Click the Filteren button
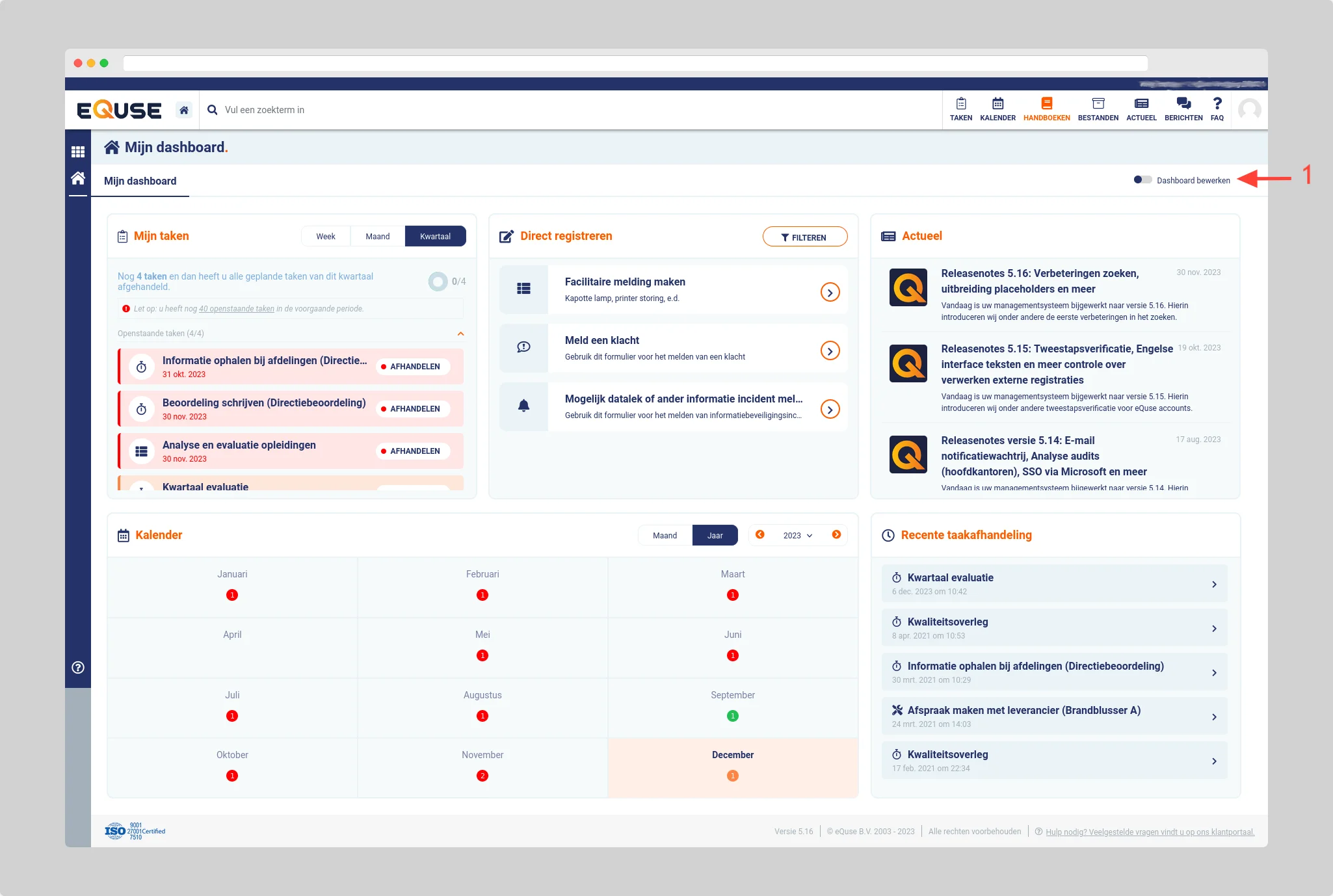 [x=804, y=237]
